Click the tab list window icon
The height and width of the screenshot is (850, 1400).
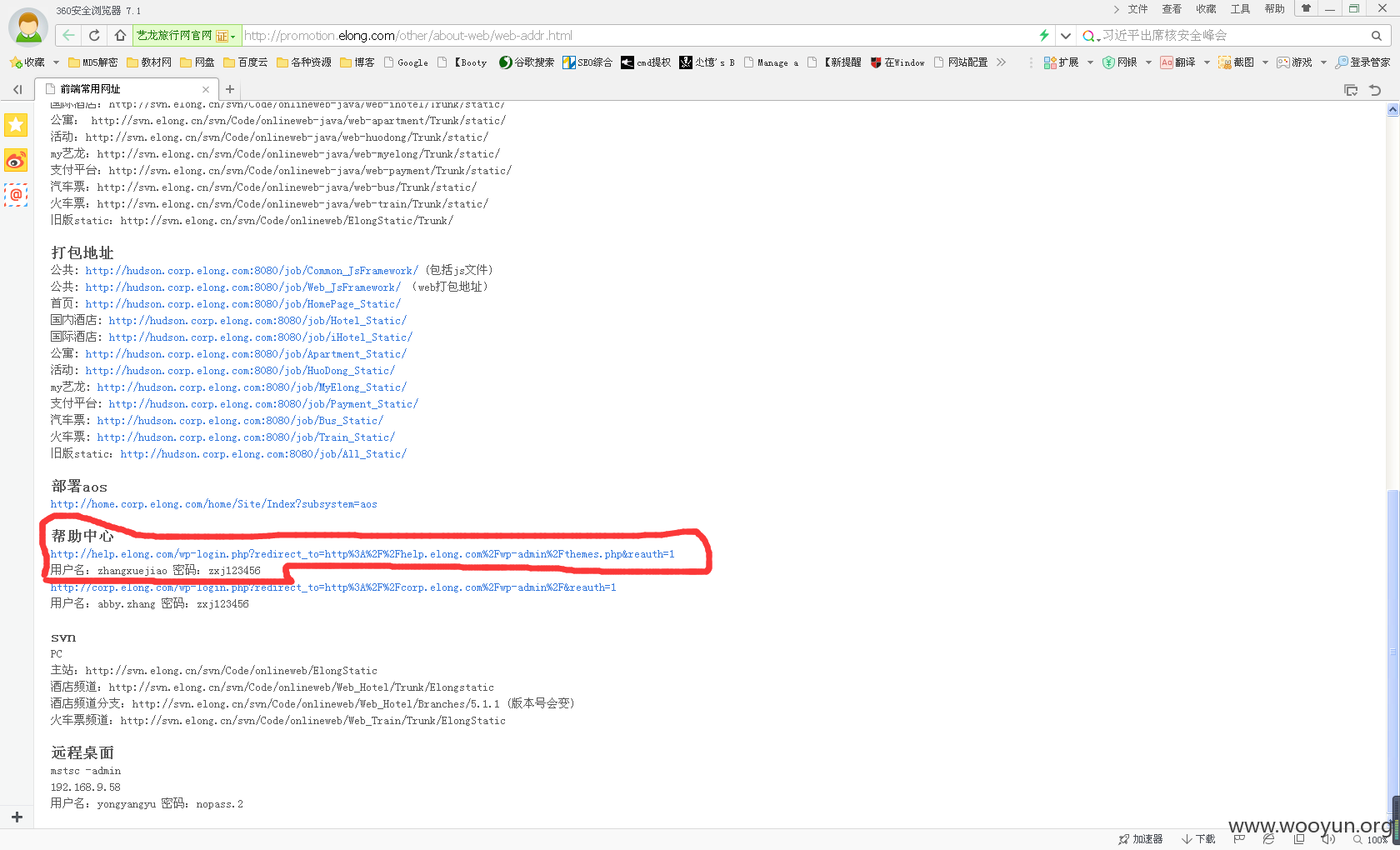point(1351,90)
